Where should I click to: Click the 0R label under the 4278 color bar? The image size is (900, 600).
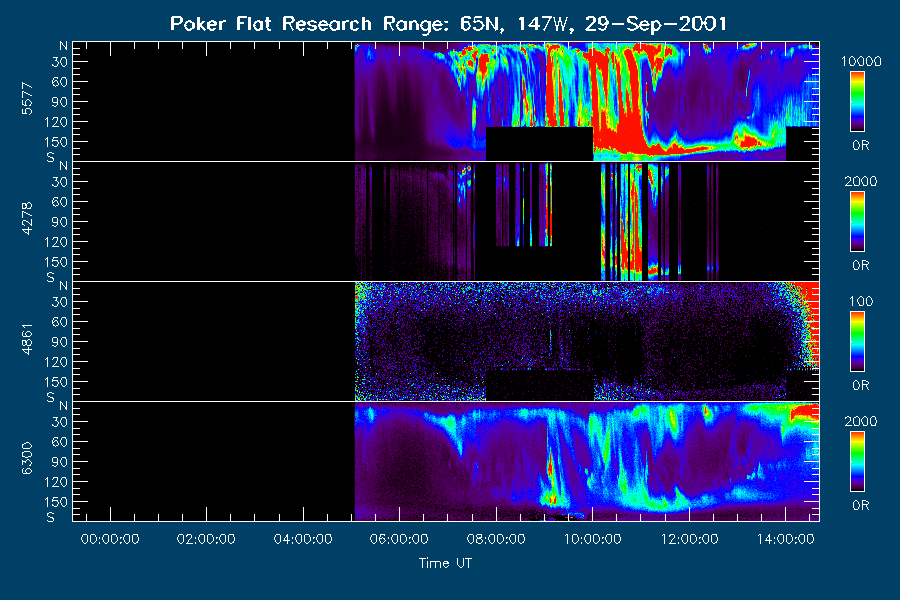[x=860, y=266]
